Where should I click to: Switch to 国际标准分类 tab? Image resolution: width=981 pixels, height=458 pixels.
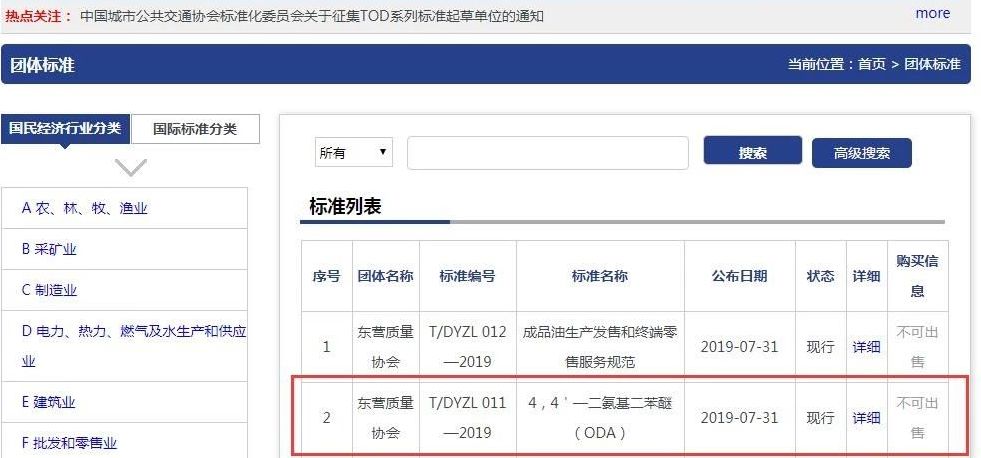click(195, 129)
